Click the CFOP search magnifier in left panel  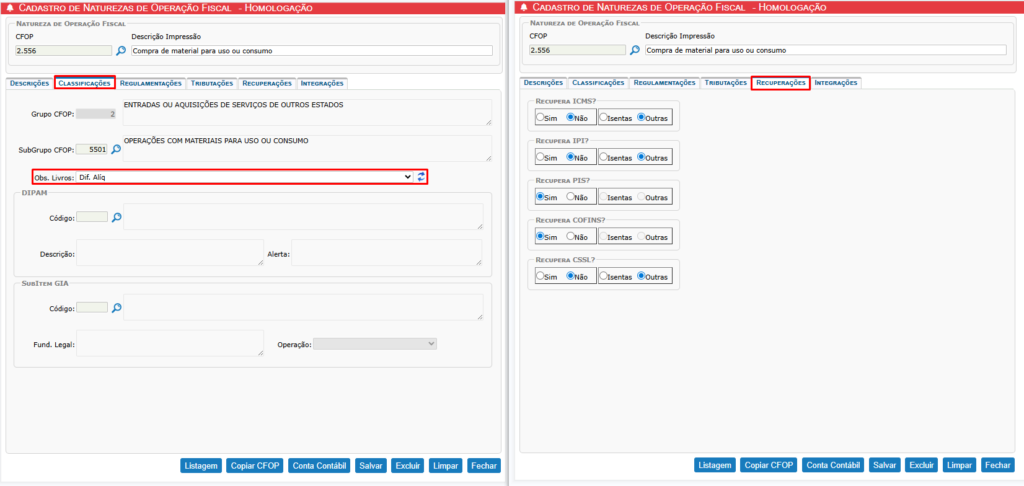[x=121, y=50]
